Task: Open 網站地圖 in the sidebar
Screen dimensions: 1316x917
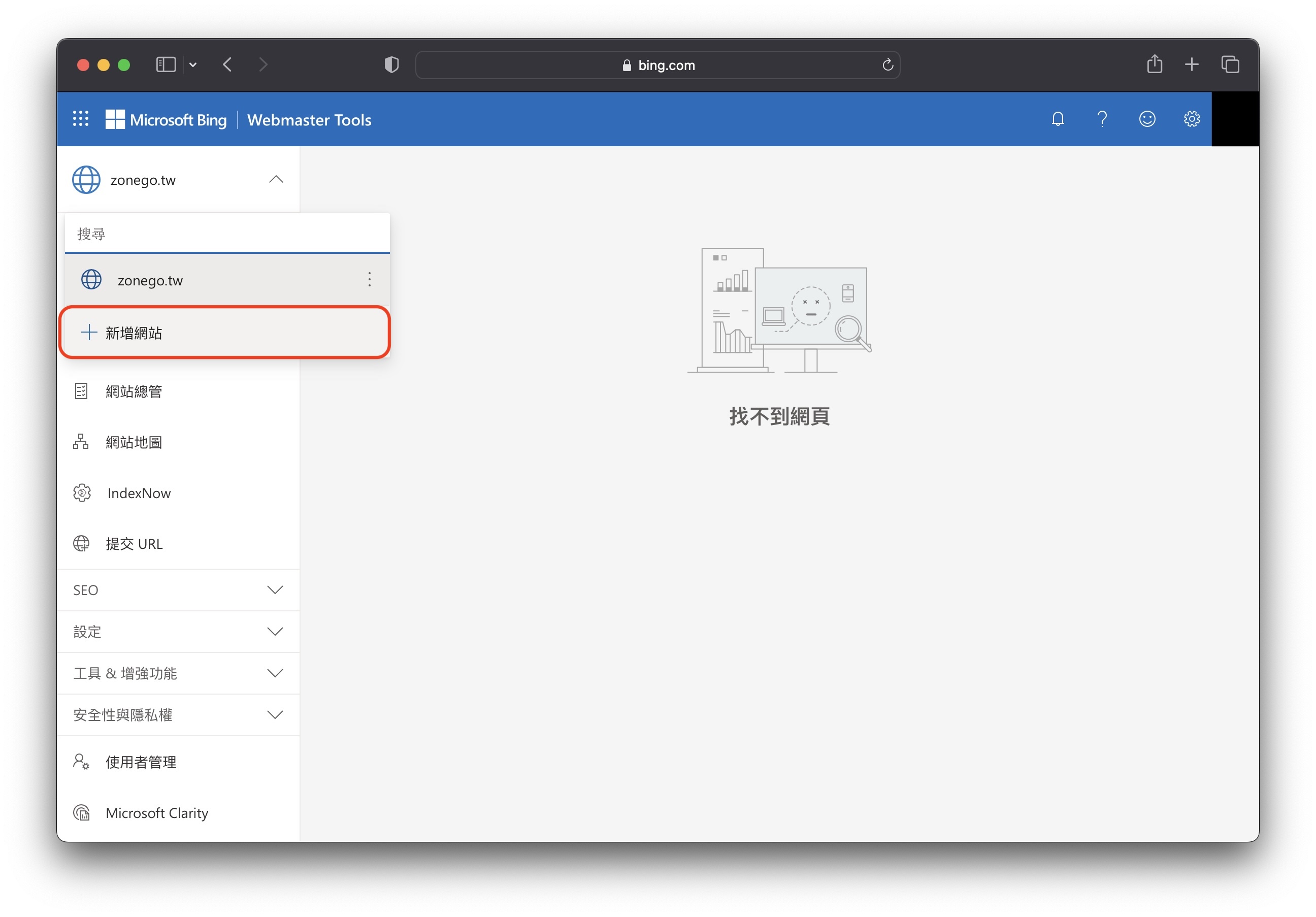Action: (178, 442)
